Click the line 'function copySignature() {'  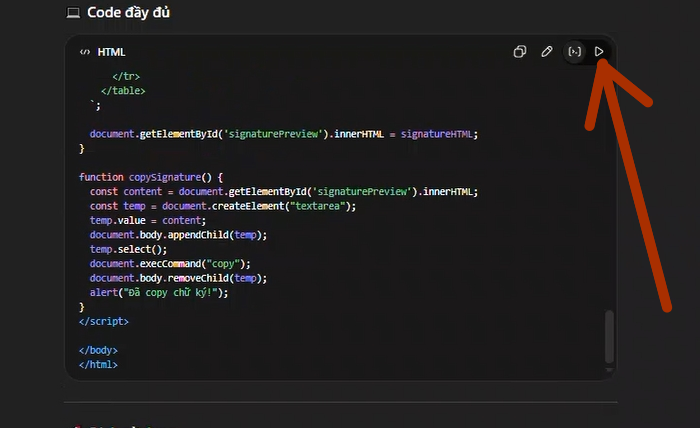[x=151, y=177]
